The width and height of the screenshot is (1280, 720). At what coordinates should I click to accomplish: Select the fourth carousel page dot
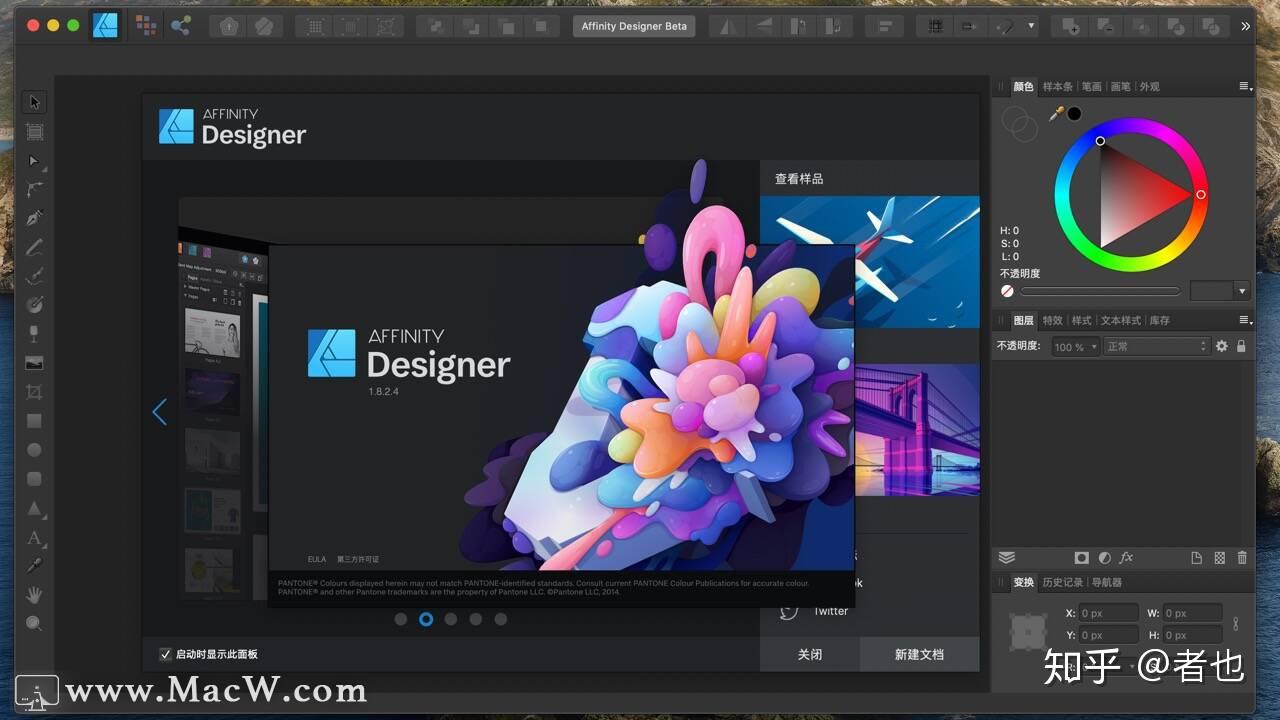coord(476,619)
